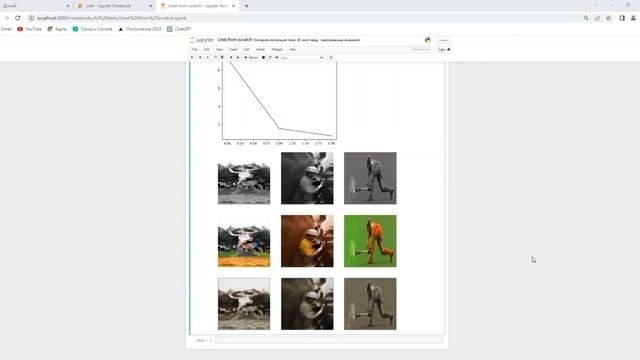Open a new browser tab
Viewport: 640px width, 360px height.
[x=246, y=6]
